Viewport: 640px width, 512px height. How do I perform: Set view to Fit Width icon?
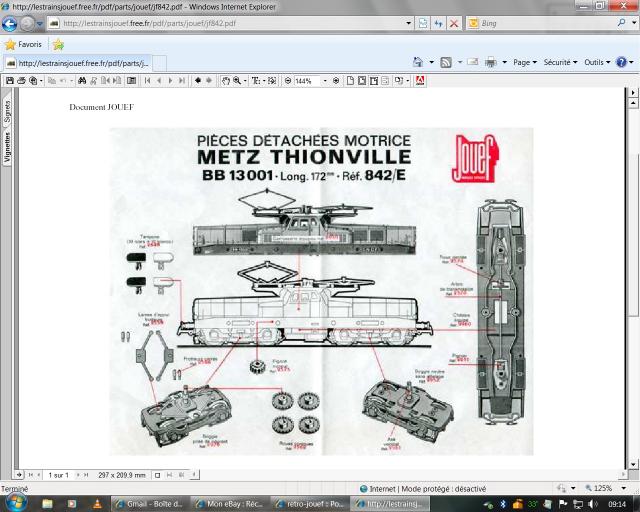point(373,81)
